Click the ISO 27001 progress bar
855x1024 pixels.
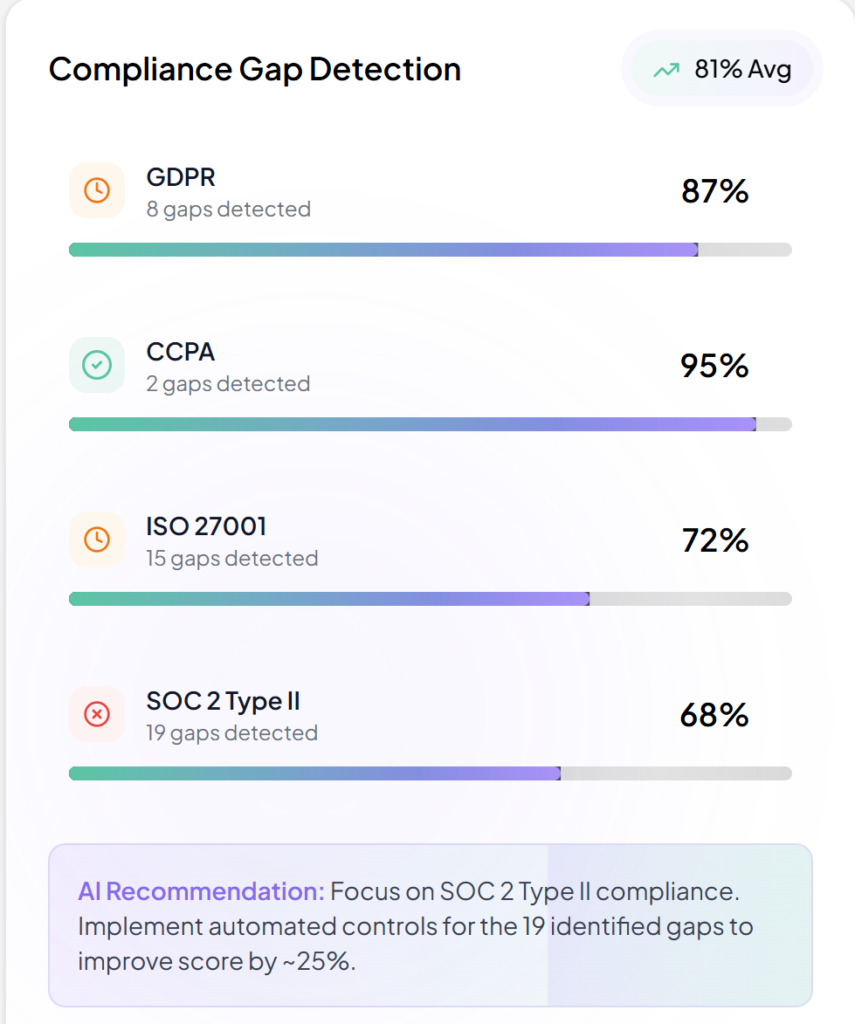coord(430,599)
